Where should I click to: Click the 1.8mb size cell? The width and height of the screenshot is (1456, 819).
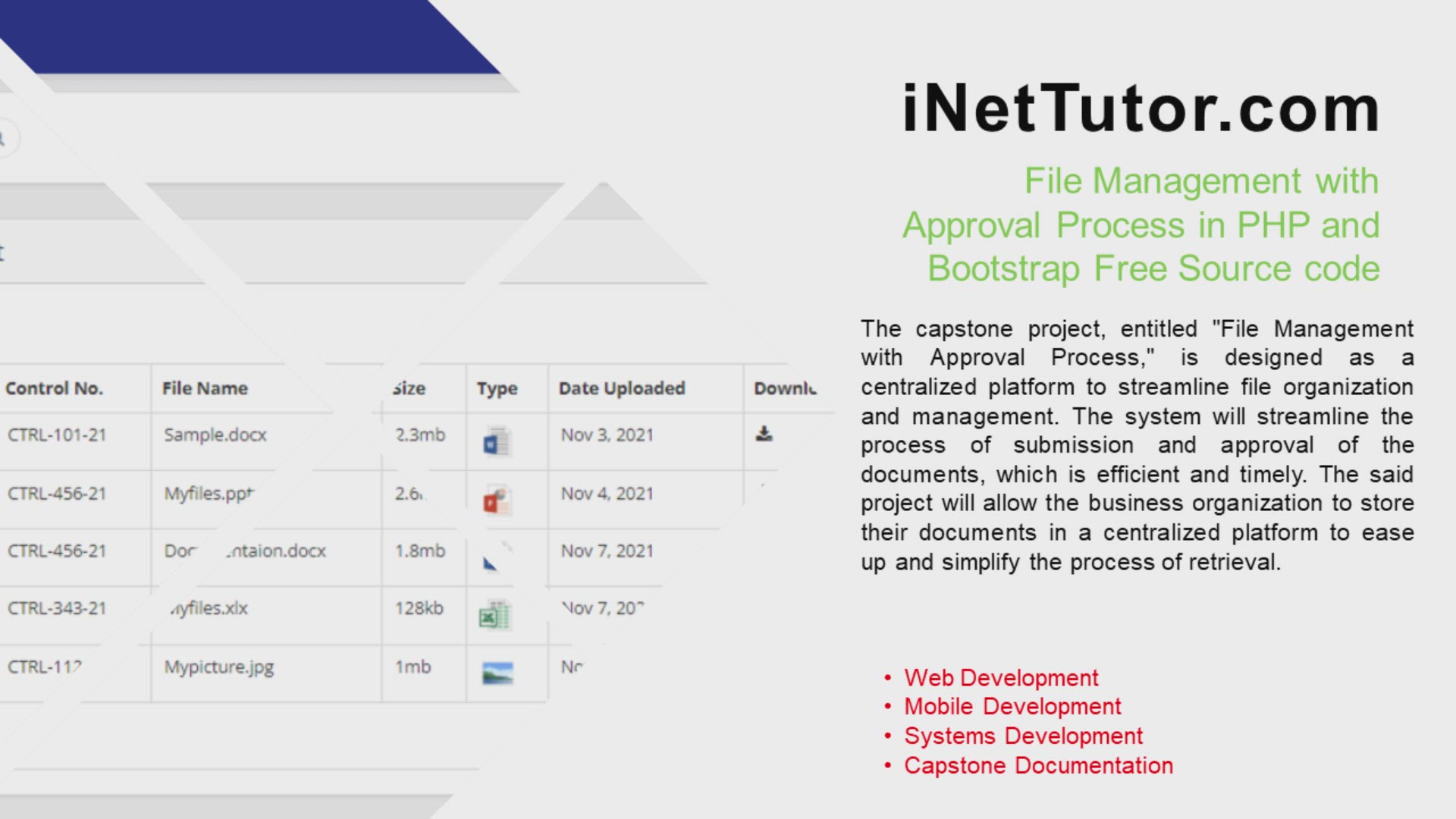[x=420, y=551]
